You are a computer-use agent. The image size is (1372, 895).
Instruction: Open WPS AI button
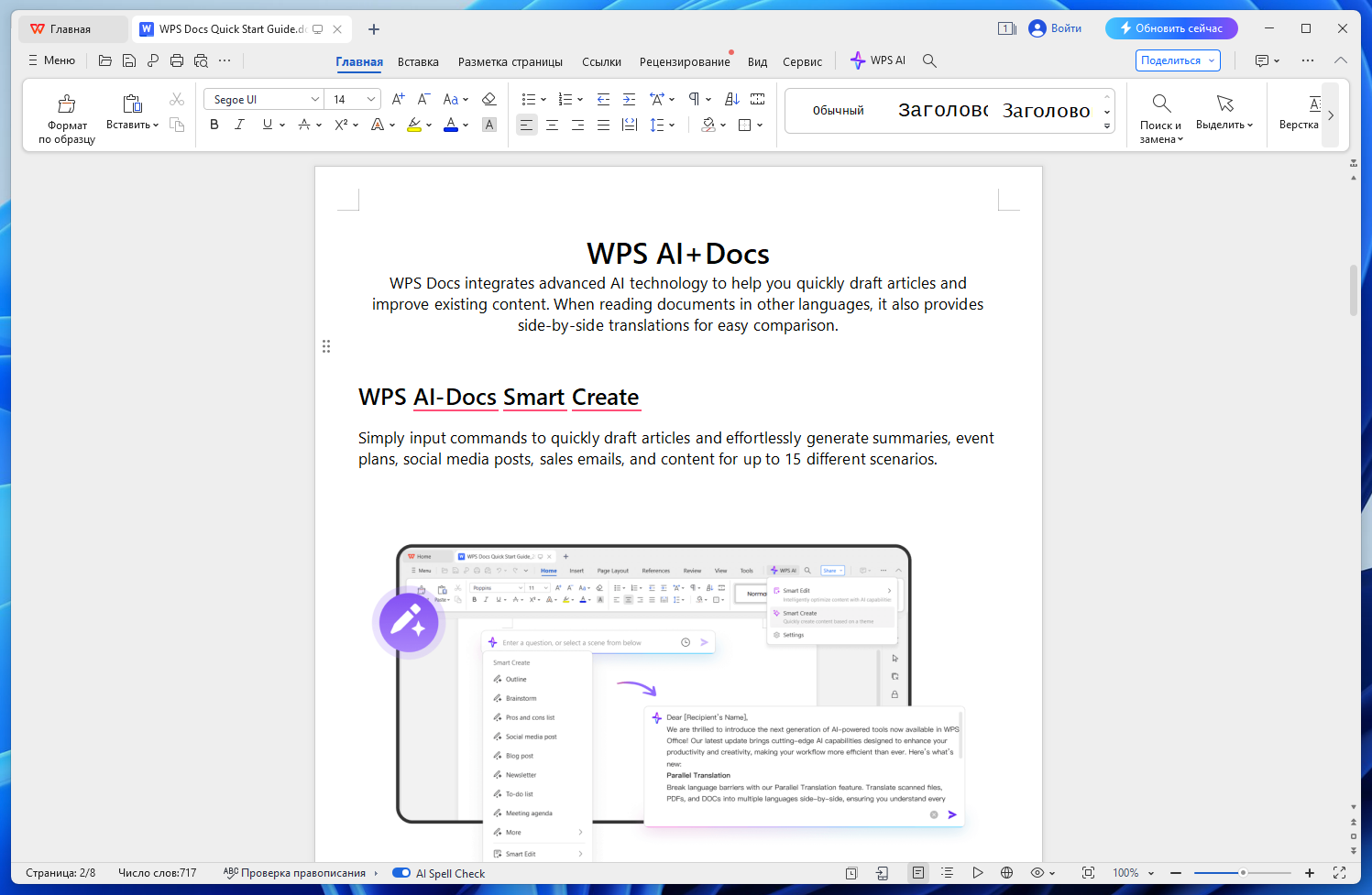878,60
